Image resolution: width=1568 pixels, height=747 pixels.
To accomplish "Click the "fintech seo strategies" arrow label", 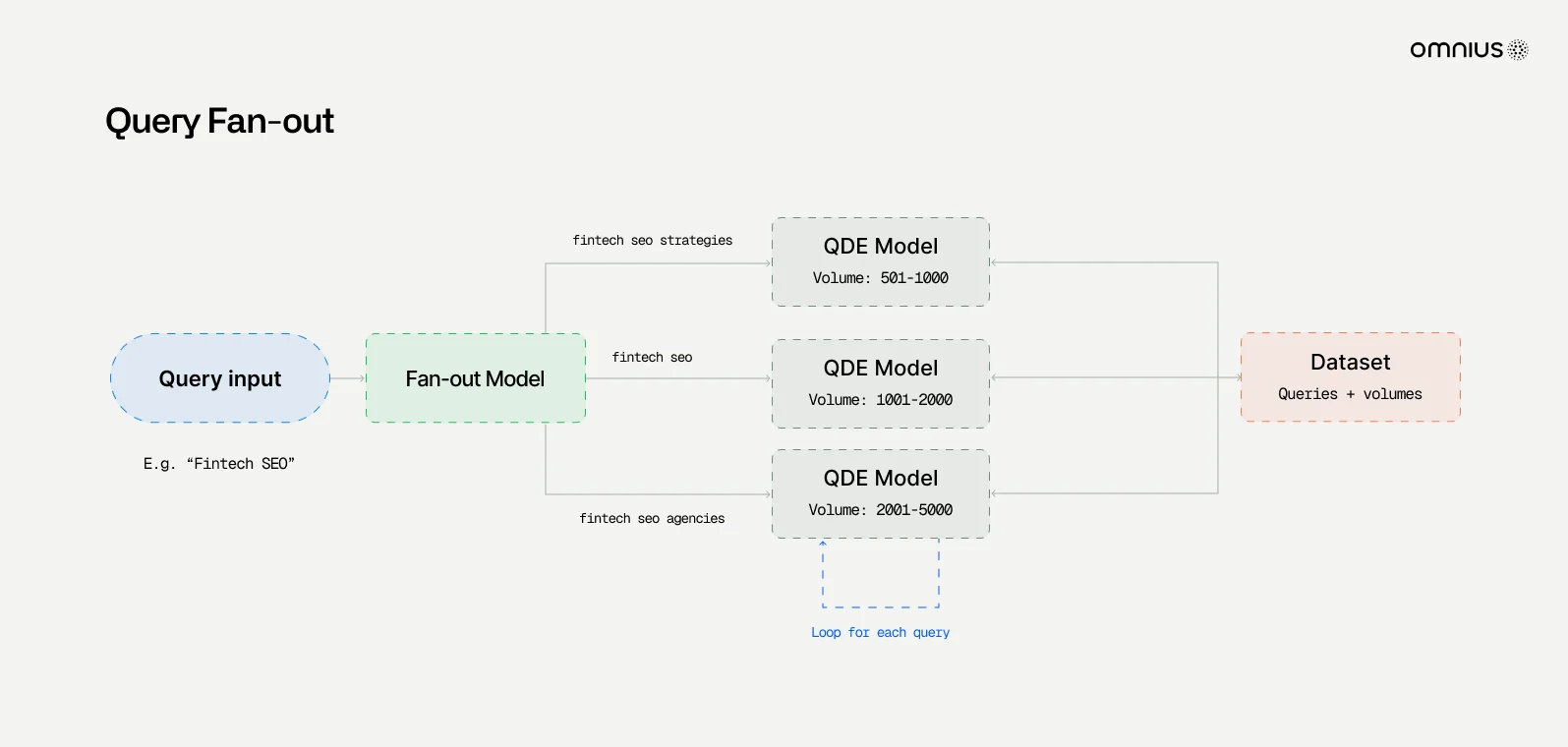I will (652, 240).
